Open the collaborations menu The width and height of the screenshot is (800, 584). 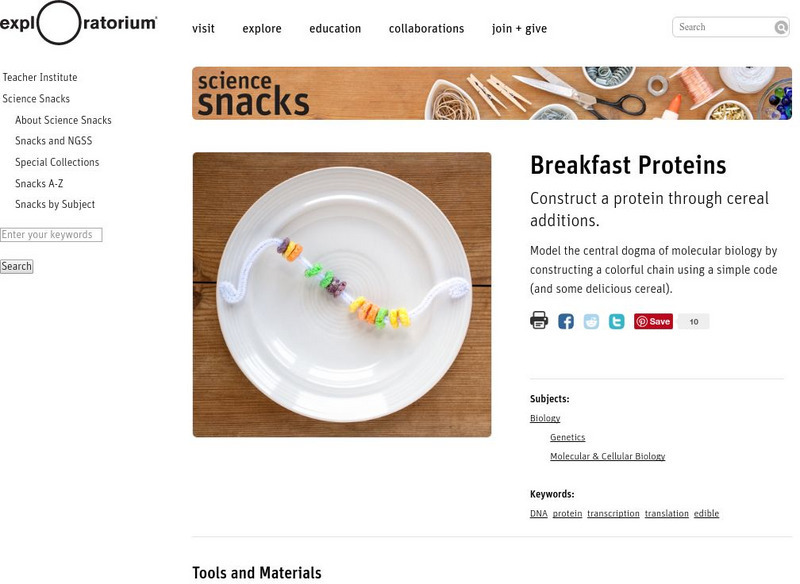426,29
